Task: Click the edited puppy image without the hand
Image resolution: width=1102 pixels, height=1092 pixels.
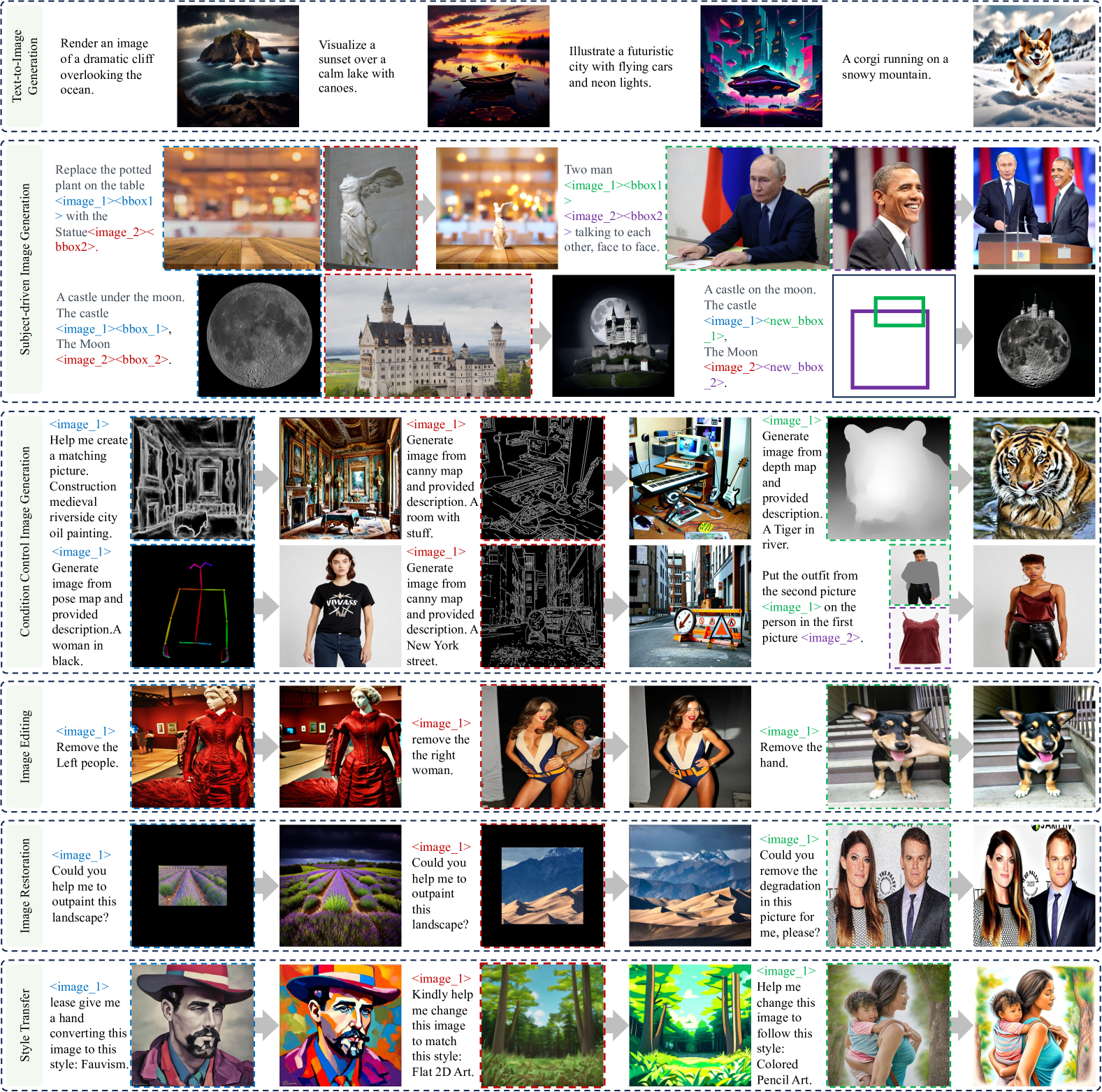Action: (1034, 746)
